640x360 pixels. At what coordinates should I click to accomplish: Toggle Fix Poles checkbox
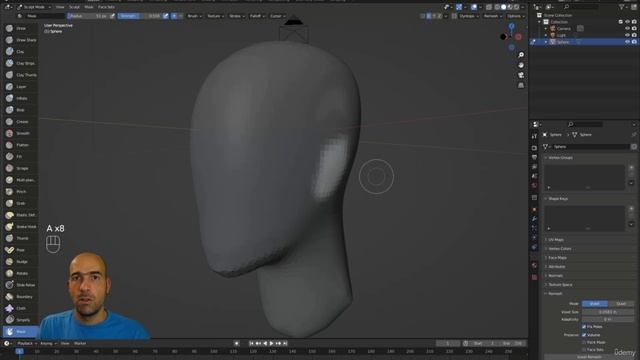point(584,327)
